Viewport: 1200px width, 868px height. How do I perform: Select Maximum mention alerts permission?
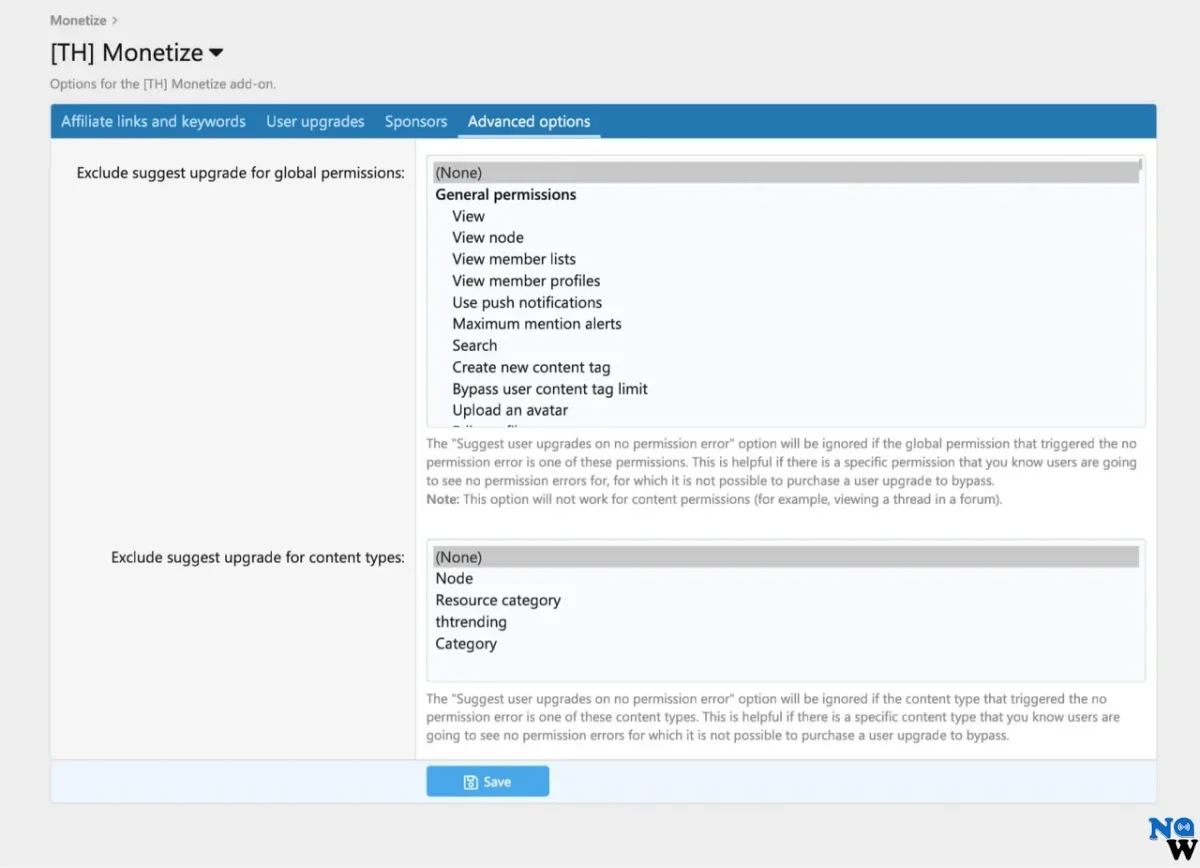pyautogui.click(x=537, y=323)
